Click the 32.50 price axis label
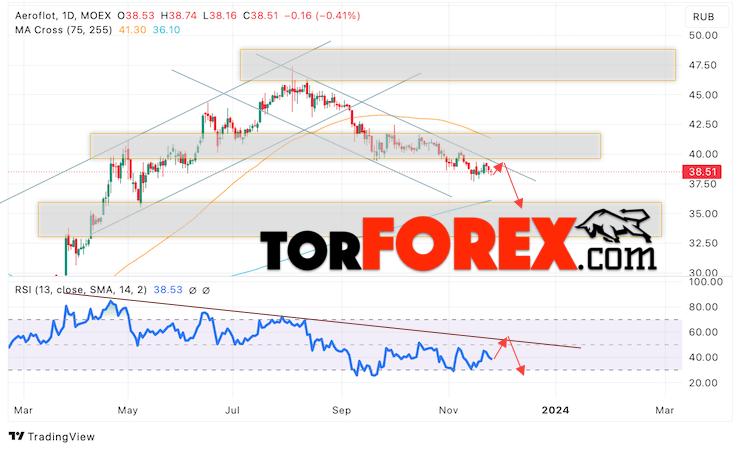This screenshot has height=451, width=741. (x=703, y=243)
